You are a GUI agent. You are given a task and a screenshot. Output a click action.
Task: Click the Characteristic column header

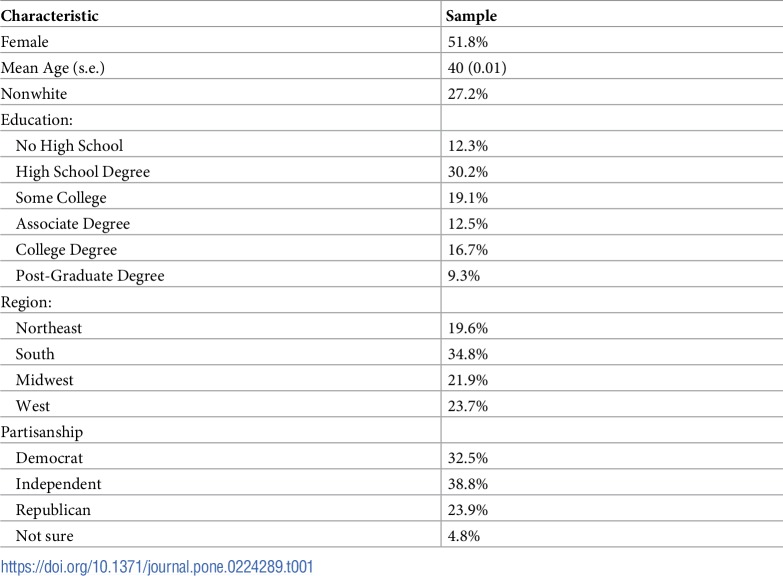click(x=49, y=15)
